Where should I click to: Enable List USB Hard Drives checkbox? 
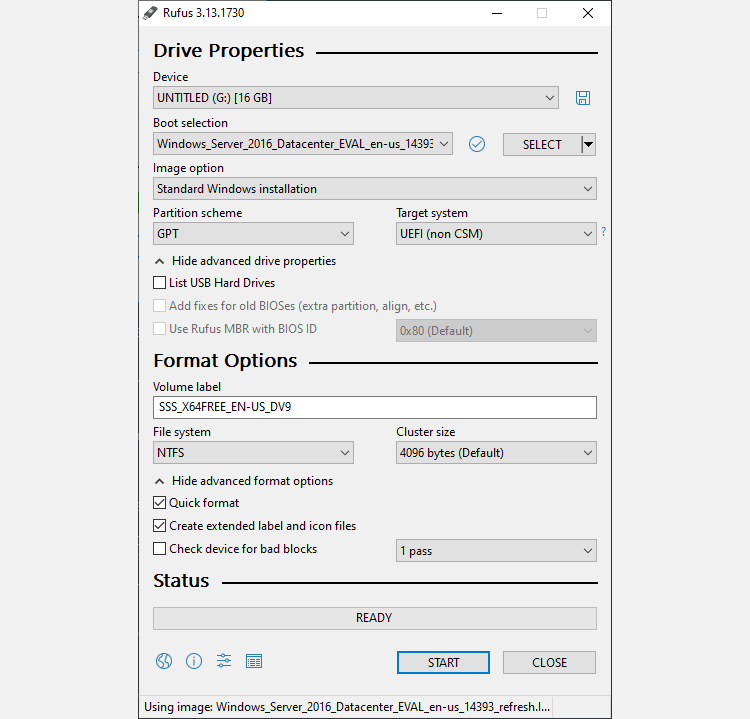click(160, 283)
